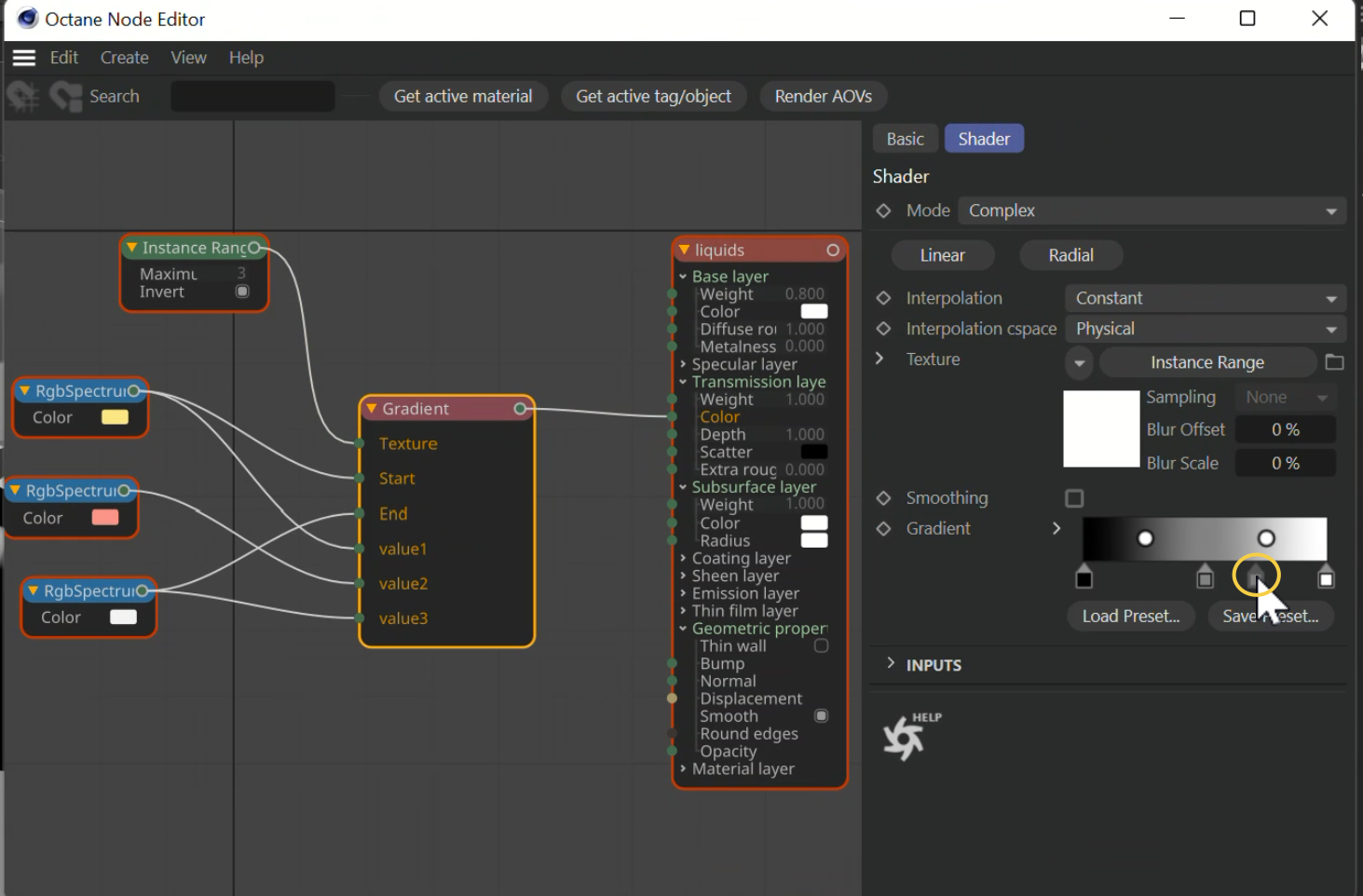Click output port of pink RgbSpectrum node
This screenshot has height=896, width=1363.
[x=124, y=491]
